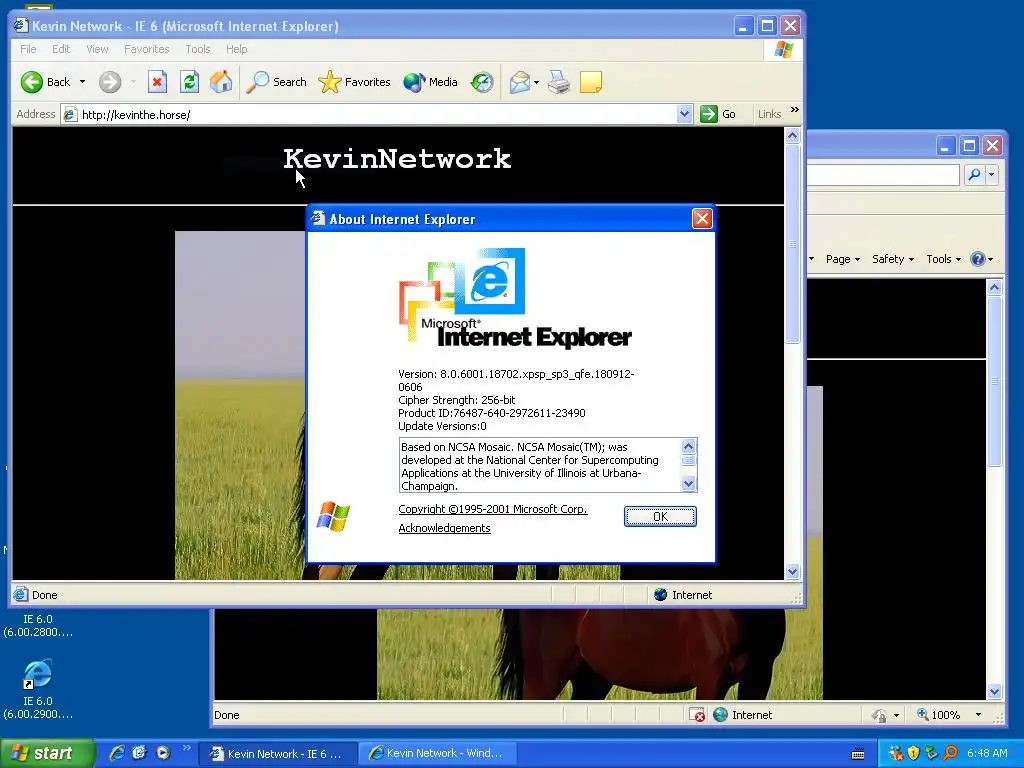Open the Mail button dropdown arrow

[536, 82]
